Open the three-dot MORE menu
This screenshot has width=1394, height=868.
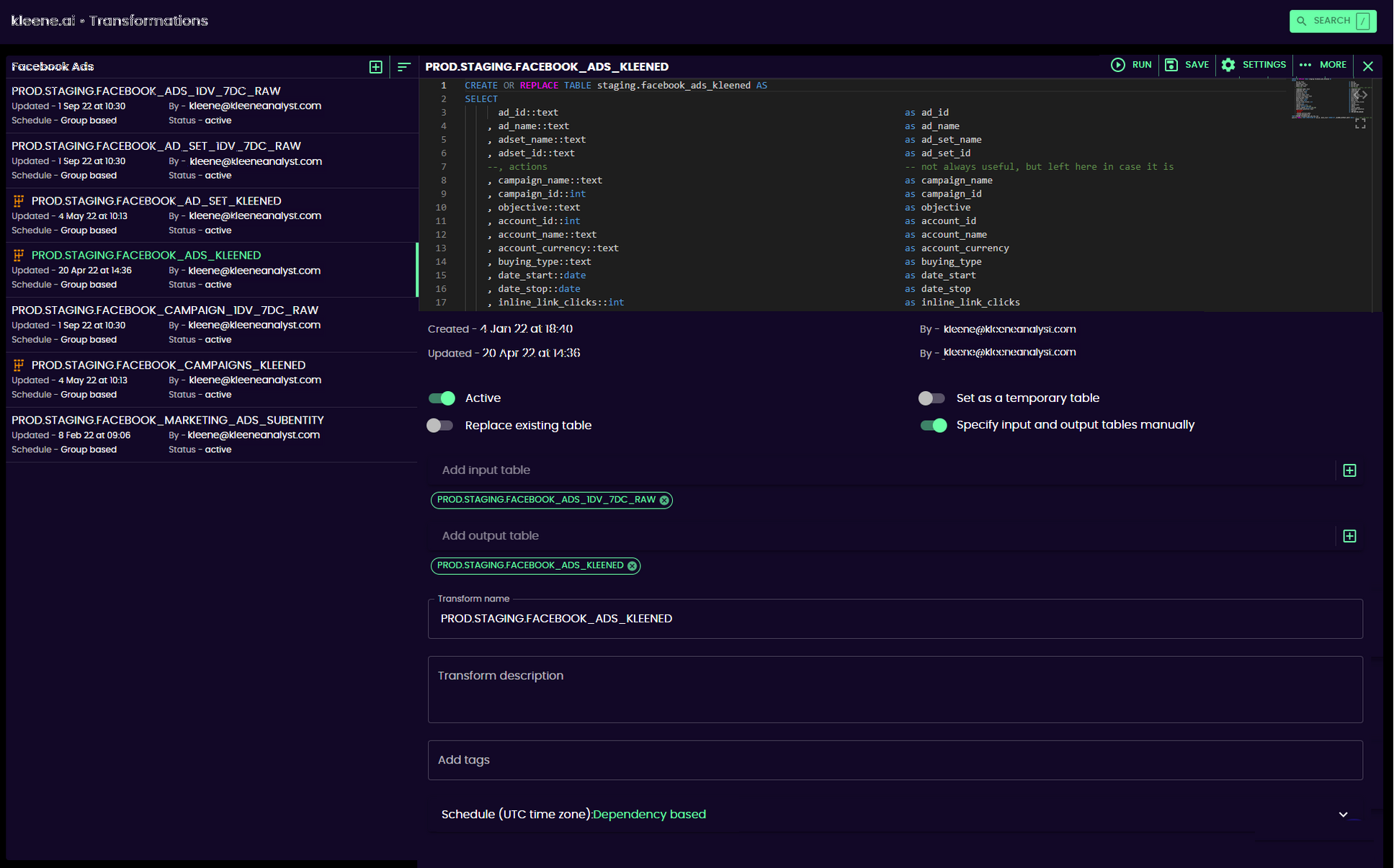tap(1323, 65)
